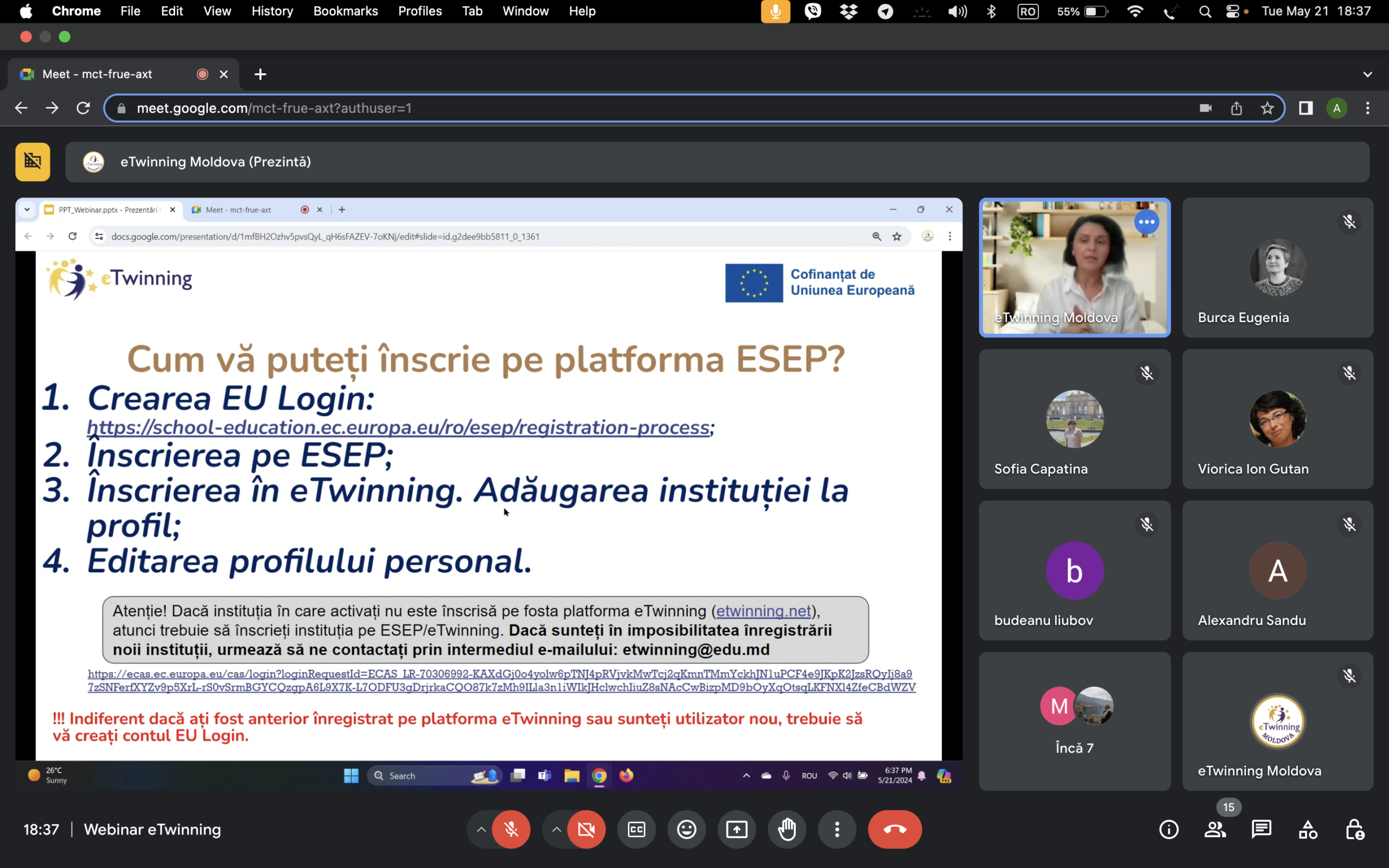Toggle closed captions on
Image resolution: width=1389 pixels, height=868 pixels.
636,829
